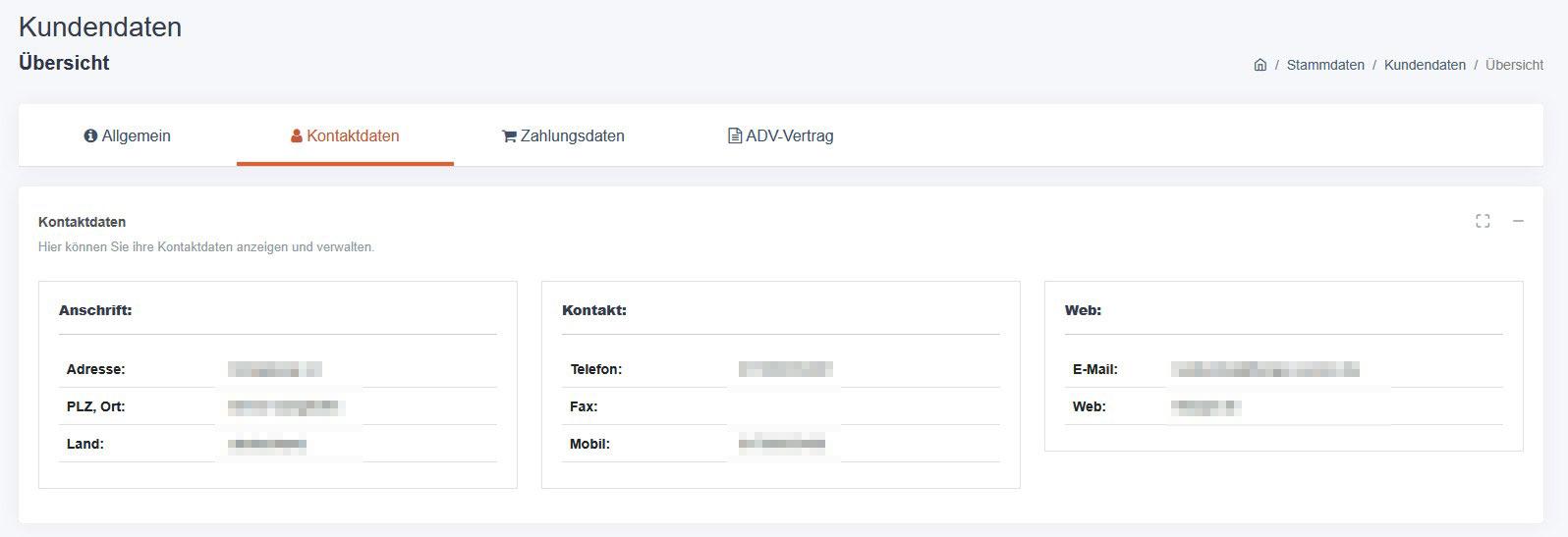Switch to the Allgemein tab
1568x537 pixels.
136,136
